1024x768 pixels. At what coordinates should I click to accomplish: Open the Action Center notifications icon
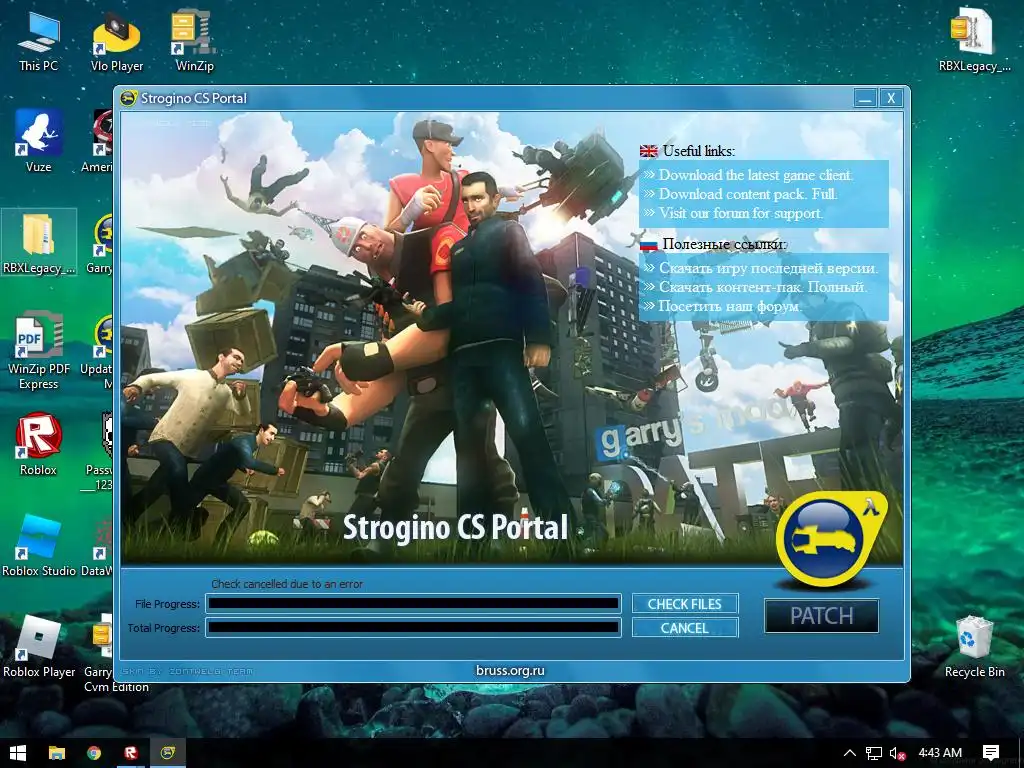coord(991,753)
